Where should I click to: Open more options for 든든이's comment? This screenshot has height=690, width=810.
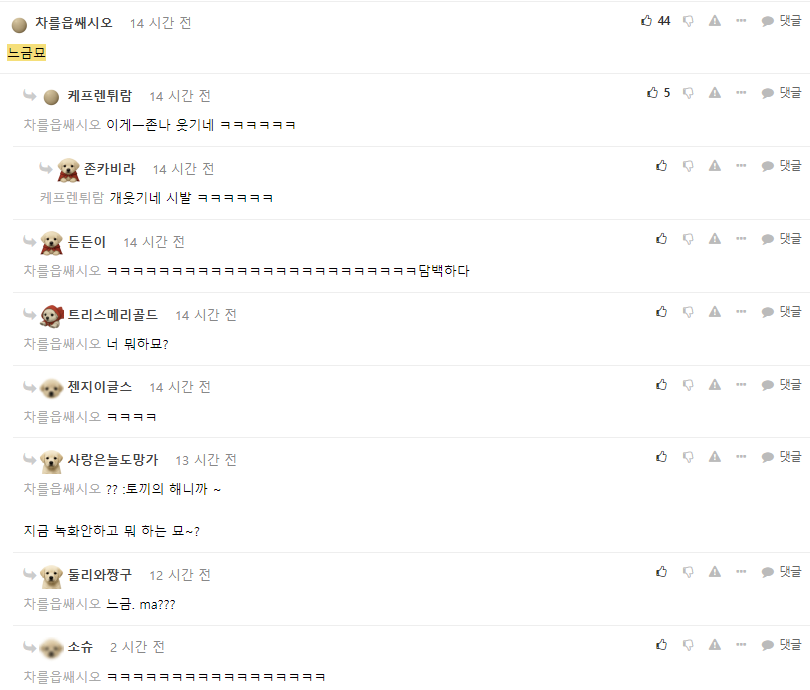point(741,239)
